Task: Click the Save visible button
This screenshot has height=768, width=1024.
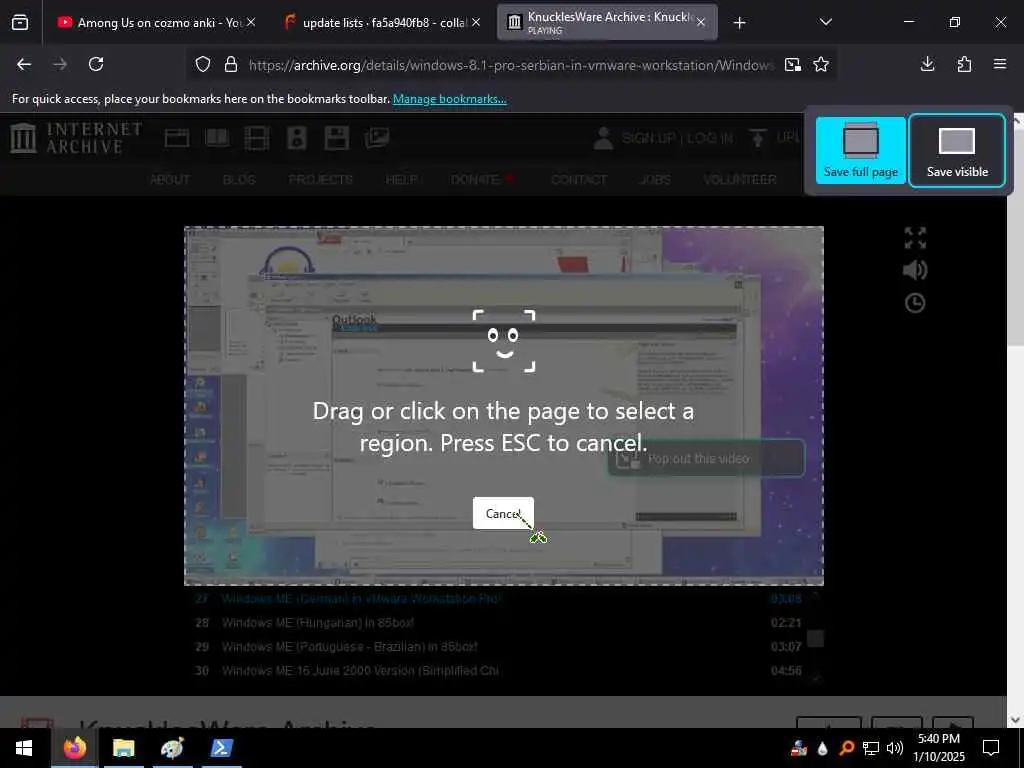Action: pos(957,150)
